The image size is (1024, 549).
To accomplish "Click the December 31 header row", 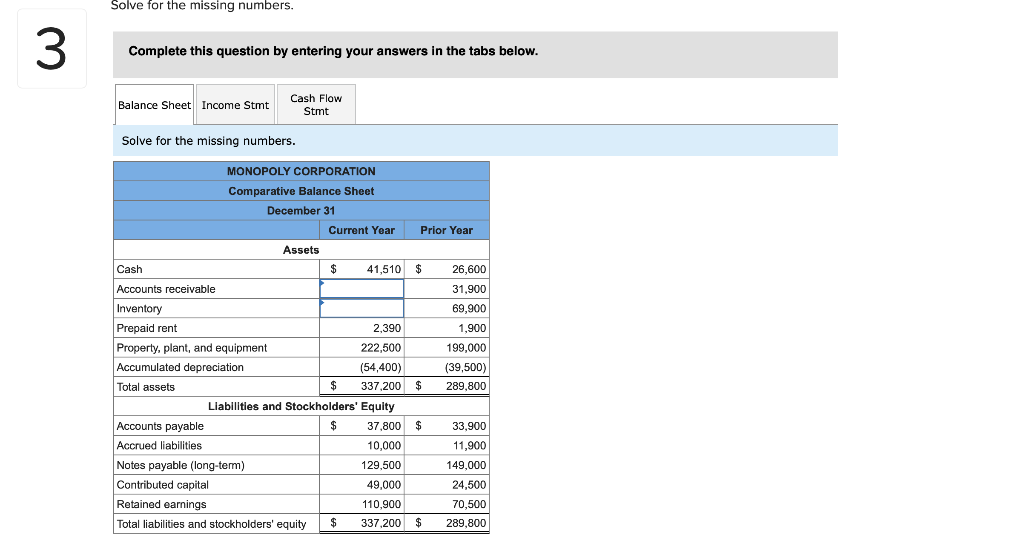I will click(301, 210).
